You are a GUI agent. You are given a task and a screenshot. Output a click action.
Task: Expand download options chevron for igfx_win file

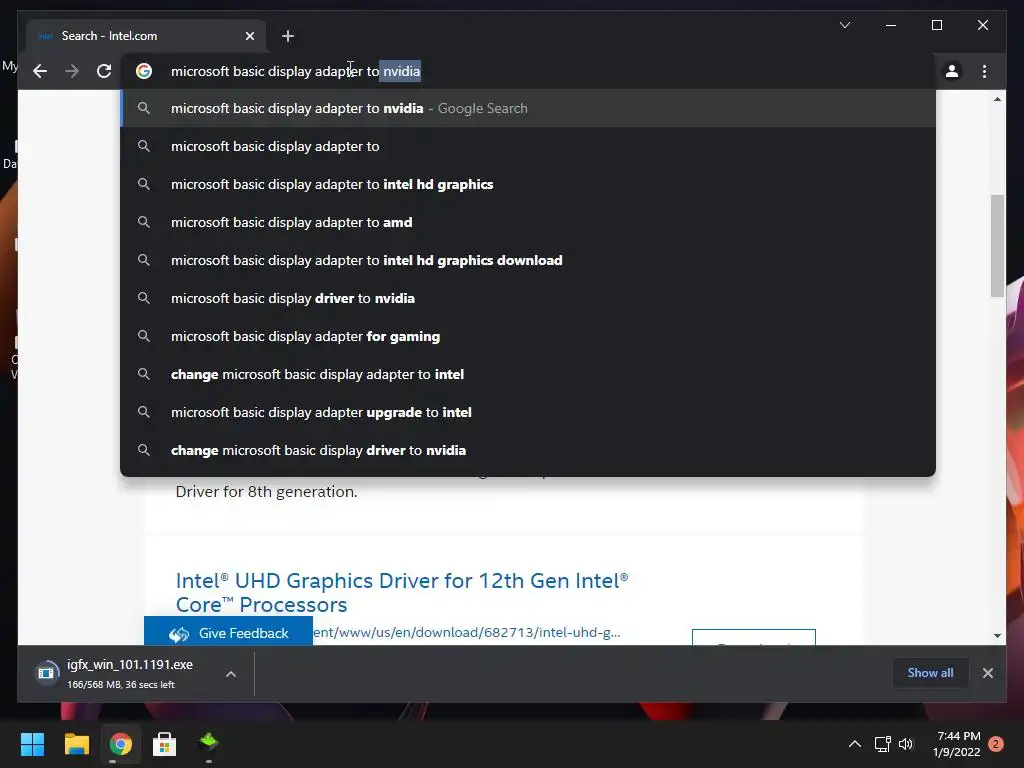[x=231, y=674]
